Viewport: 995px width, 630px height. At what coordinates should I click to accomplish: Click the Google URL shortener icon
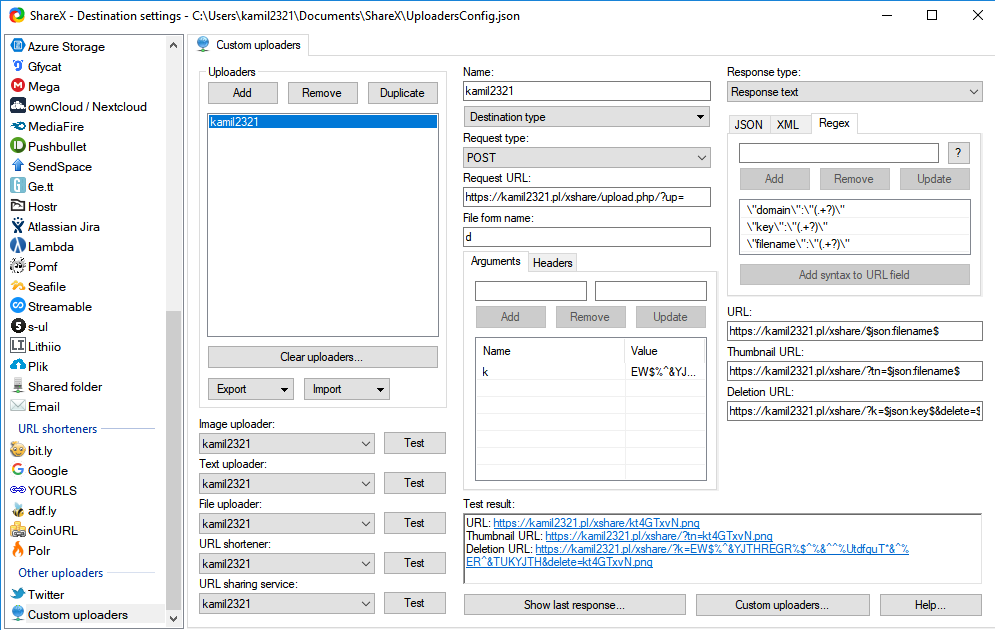click(18, 471)
